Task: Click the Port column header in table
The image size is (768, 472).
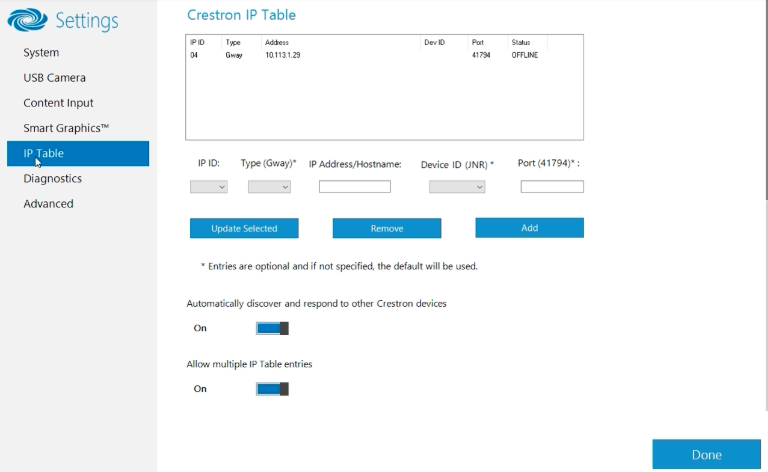Action: click(x=478, y=43)
